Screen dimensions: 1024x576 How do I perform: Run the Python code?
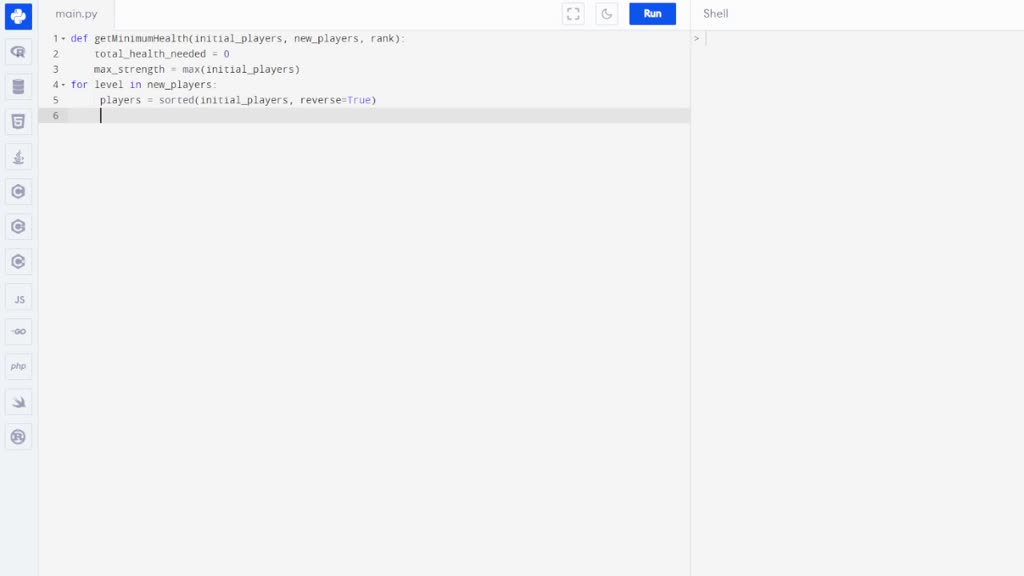pyautogui.click(x=652, y=14)
